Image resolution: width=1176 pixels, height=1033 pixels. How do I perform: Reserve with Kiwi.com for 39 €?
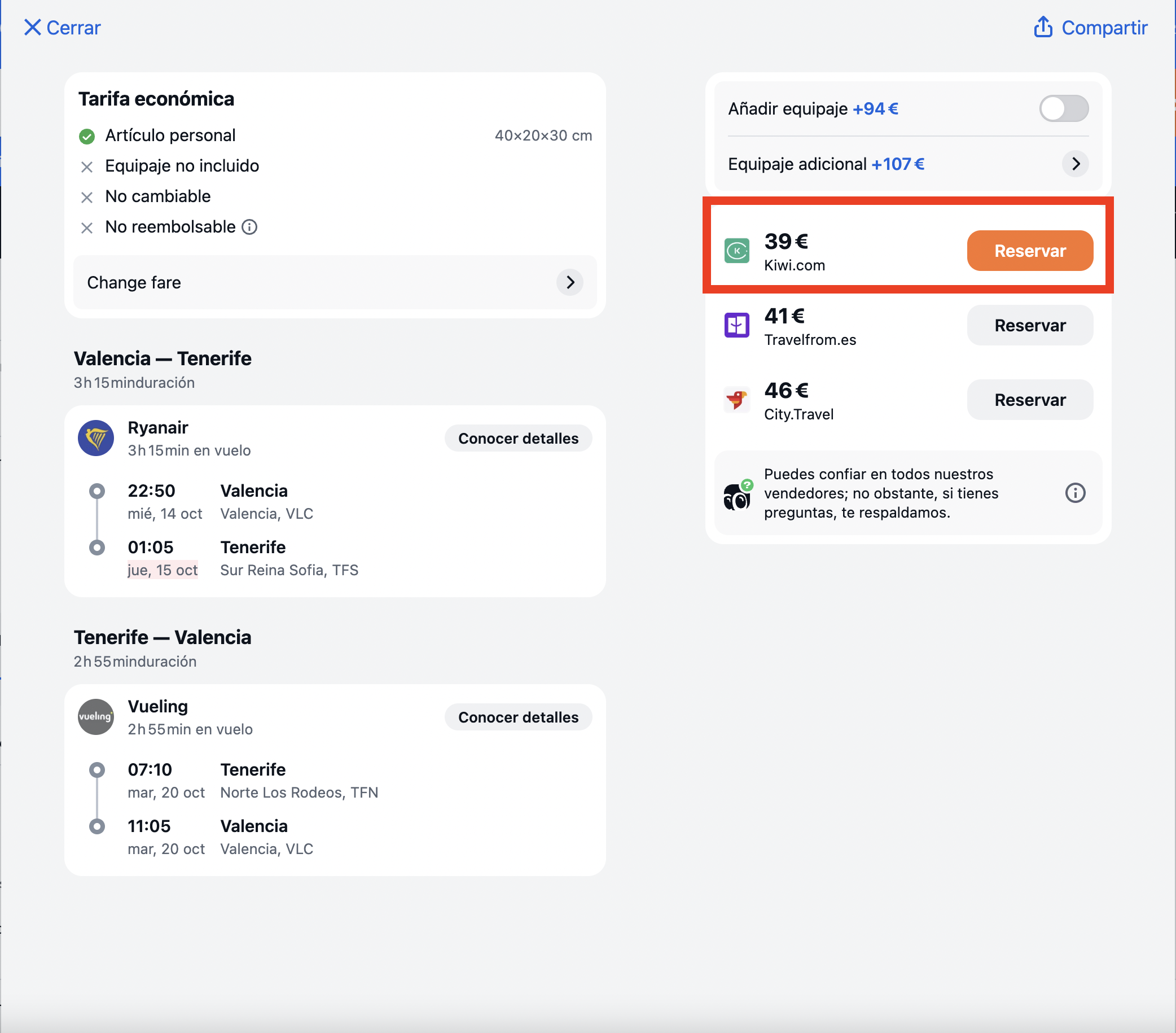coord(1030,250)
